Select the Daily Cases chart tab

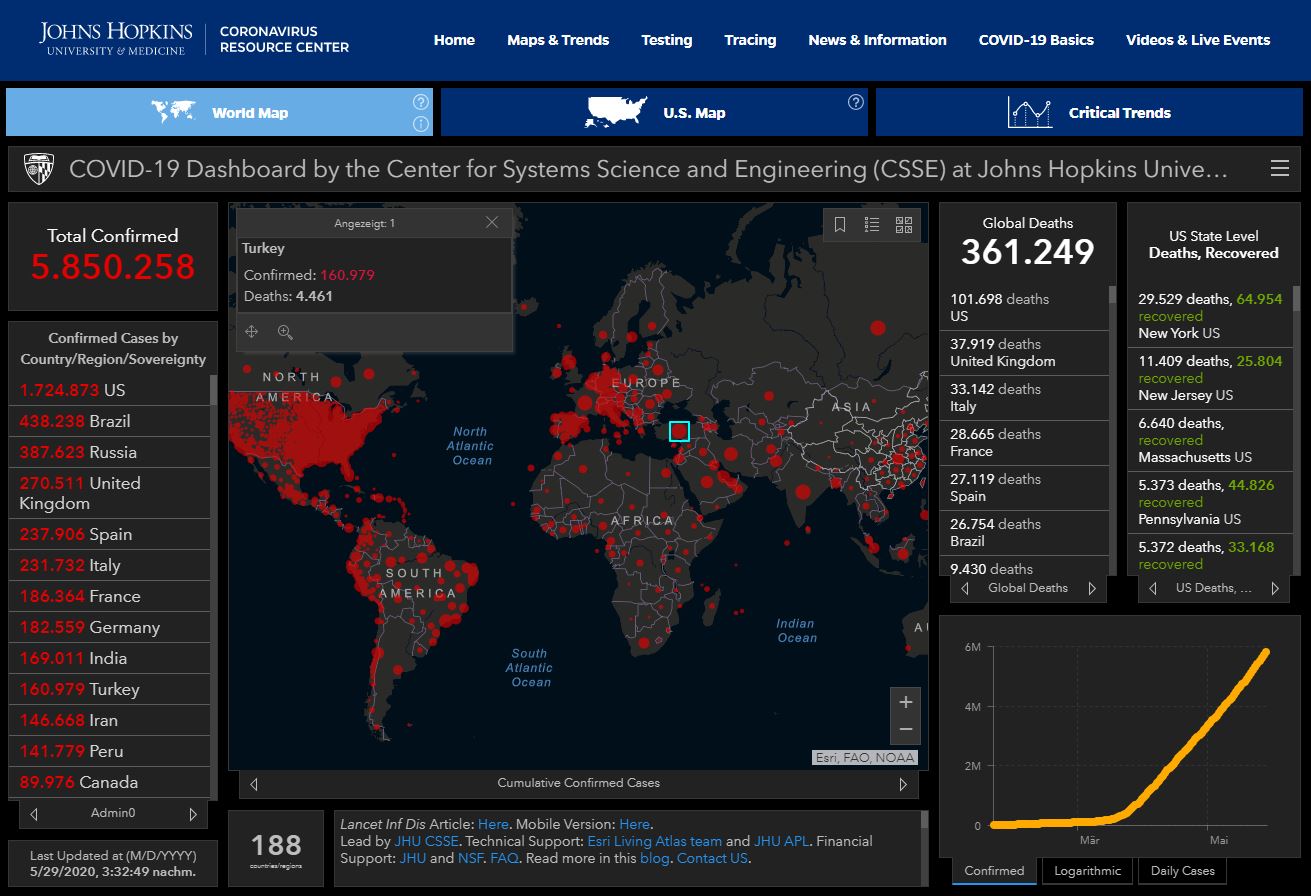pyautogui.click(x=1183, y=871)
